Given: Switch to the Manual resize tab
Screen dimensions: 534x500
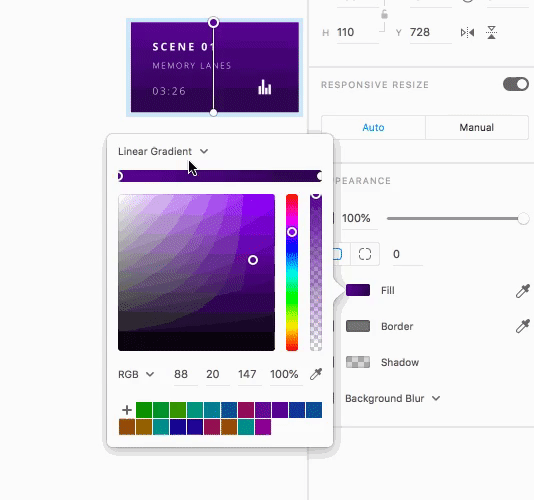Looking at the screenshot, I should click(476, 127).
